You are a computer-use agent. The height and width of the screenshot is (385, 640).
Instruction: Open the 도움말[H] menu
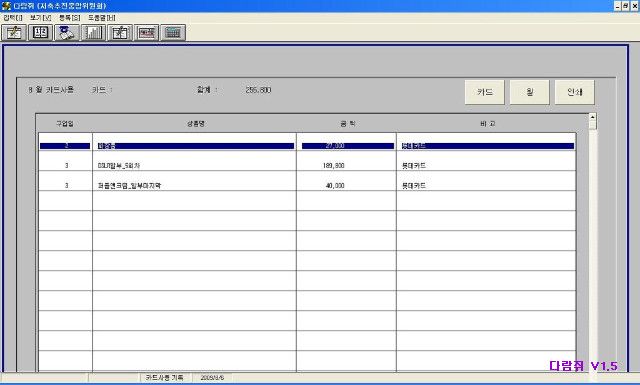tap(102, 18)
